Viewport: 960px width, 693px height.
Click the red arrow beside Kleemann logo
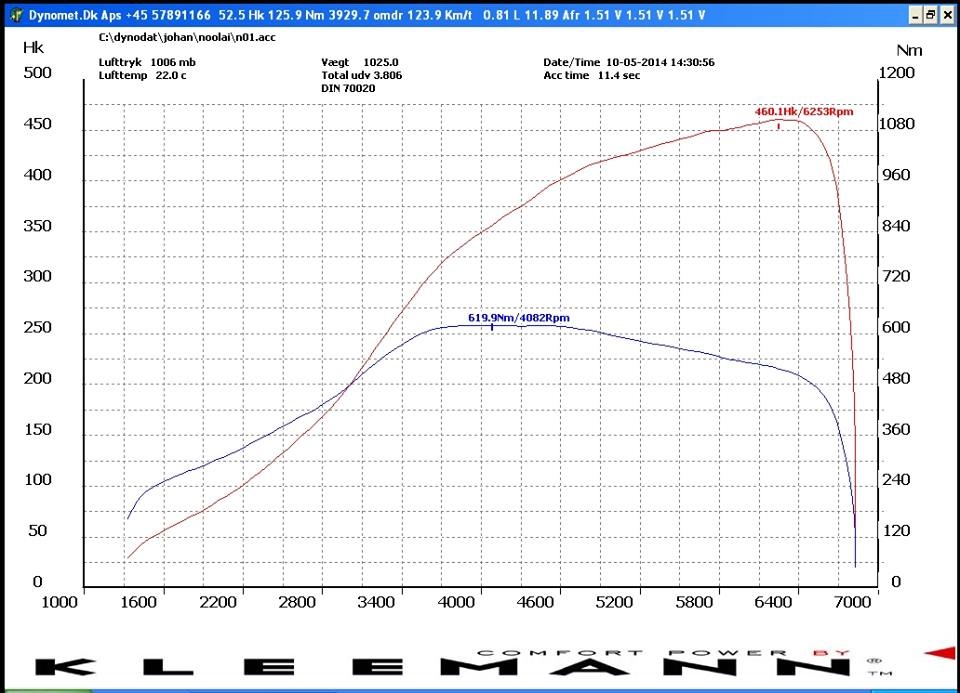tap(939, 653)
